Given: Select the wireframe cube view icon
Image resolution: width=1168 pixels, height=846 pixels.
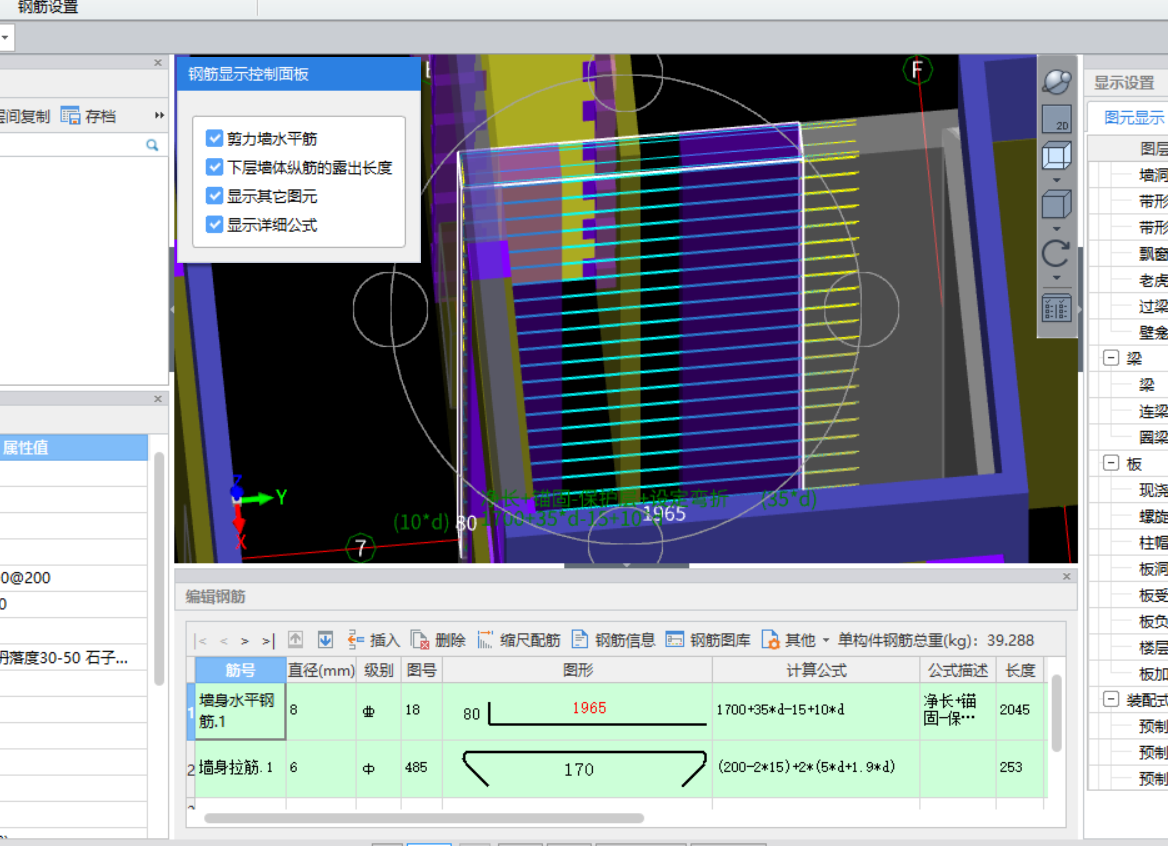Looking at the screenshot, I should 1056,156.
